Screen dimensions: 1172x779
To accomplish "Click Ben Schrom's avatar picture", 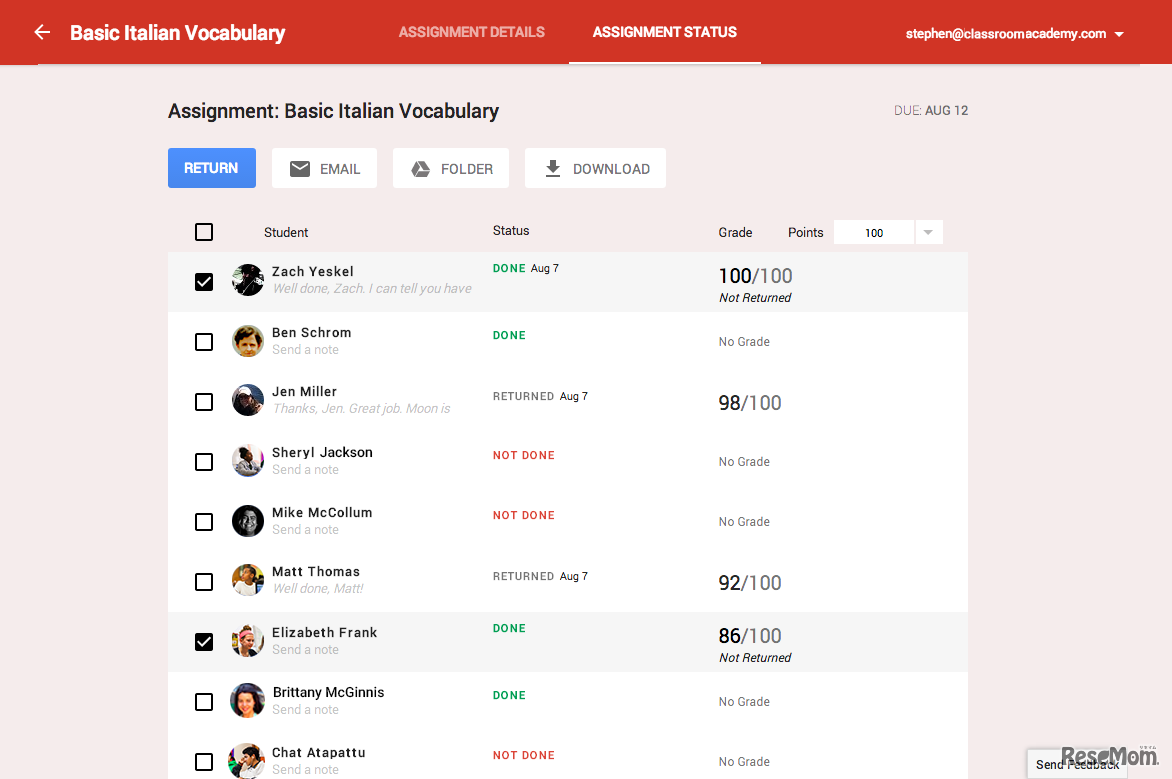I will [247, 340].
